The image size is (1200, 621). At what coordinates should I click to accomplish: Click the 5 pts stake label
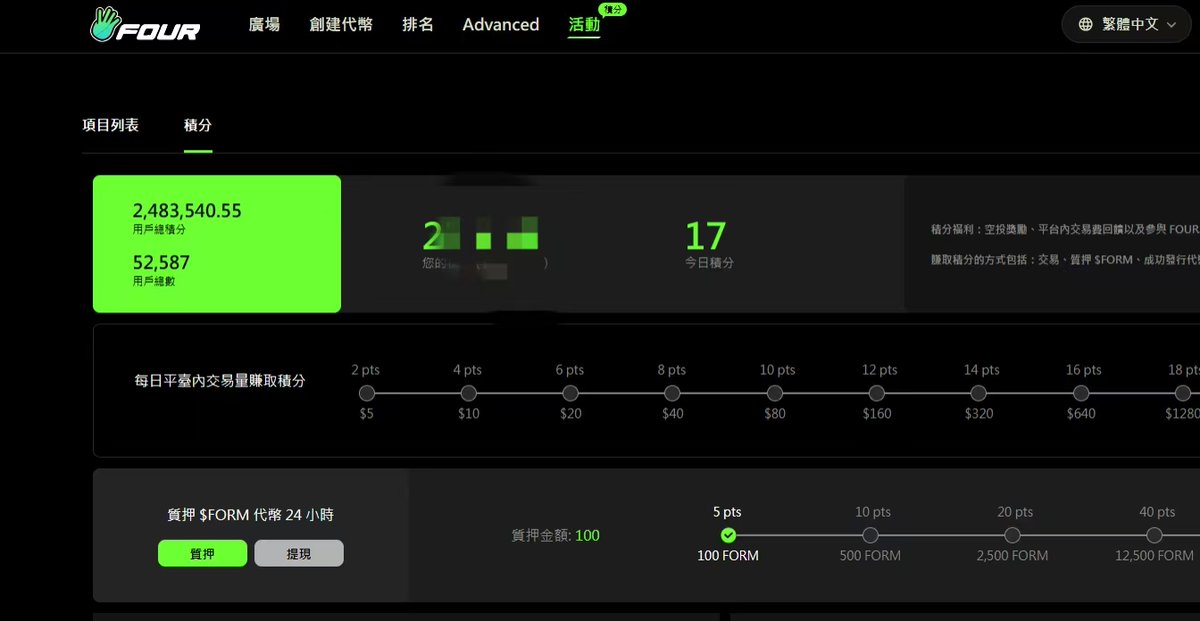coord(727,512)
